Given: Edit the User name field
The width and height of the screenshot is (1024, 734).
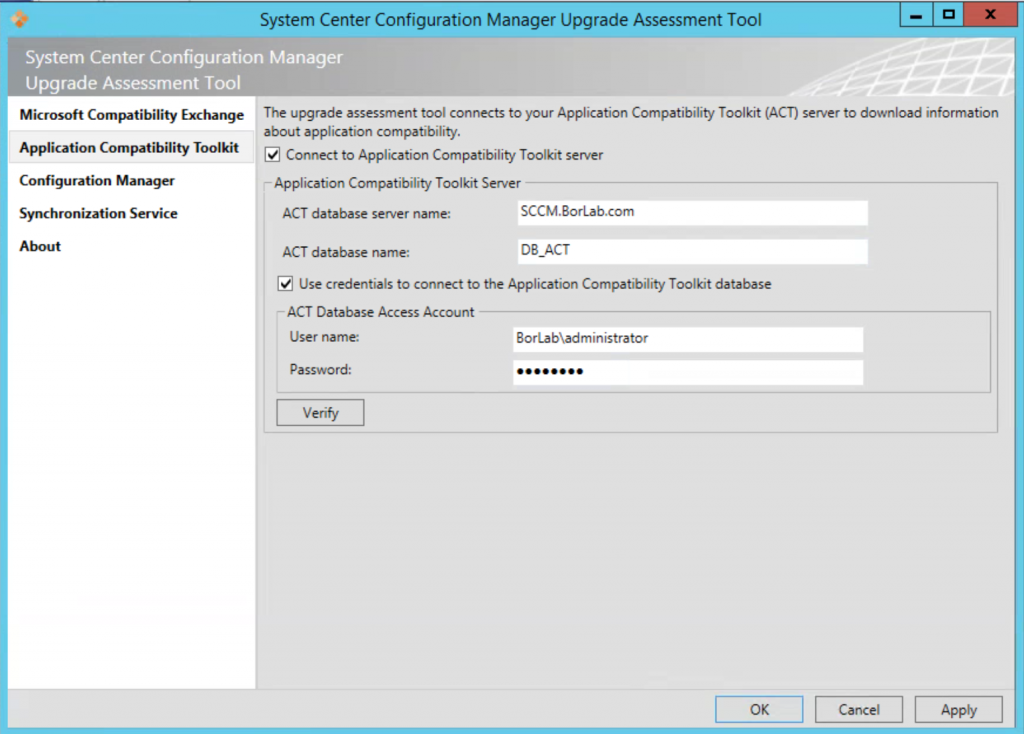Looking at the screenshot, I should coord(688,339).
